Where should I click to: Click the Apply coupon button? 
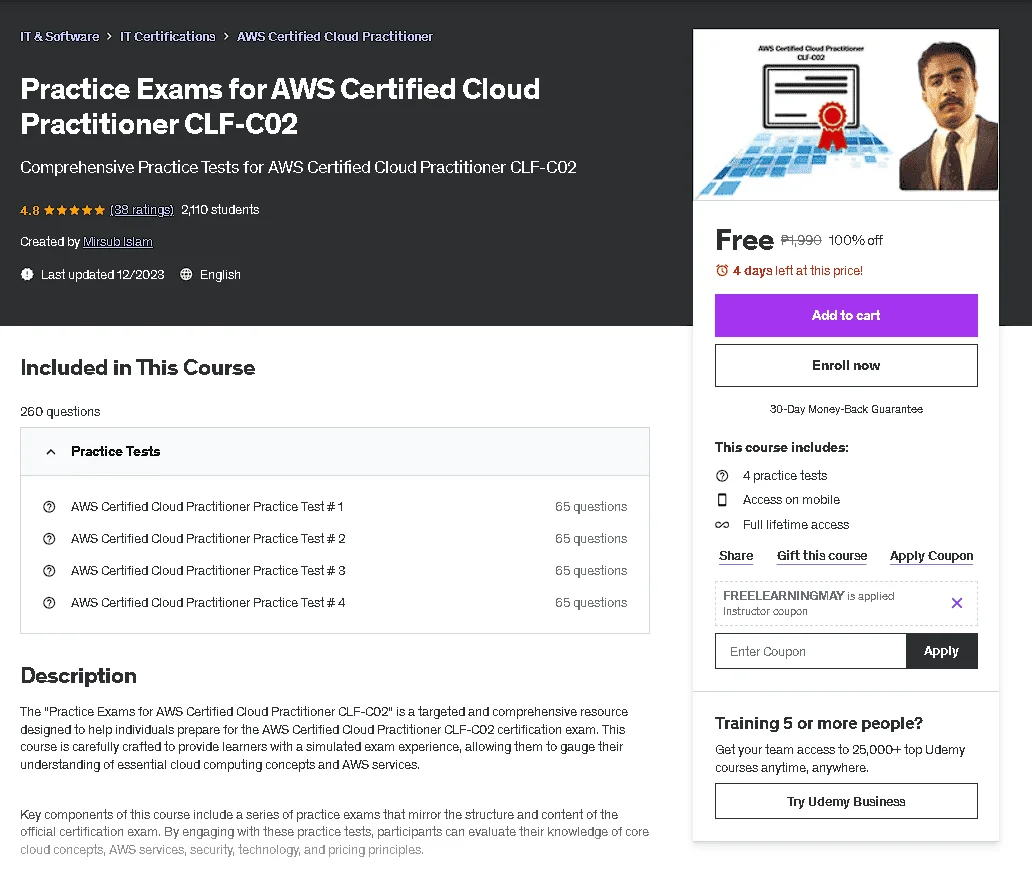pos(941,652)
